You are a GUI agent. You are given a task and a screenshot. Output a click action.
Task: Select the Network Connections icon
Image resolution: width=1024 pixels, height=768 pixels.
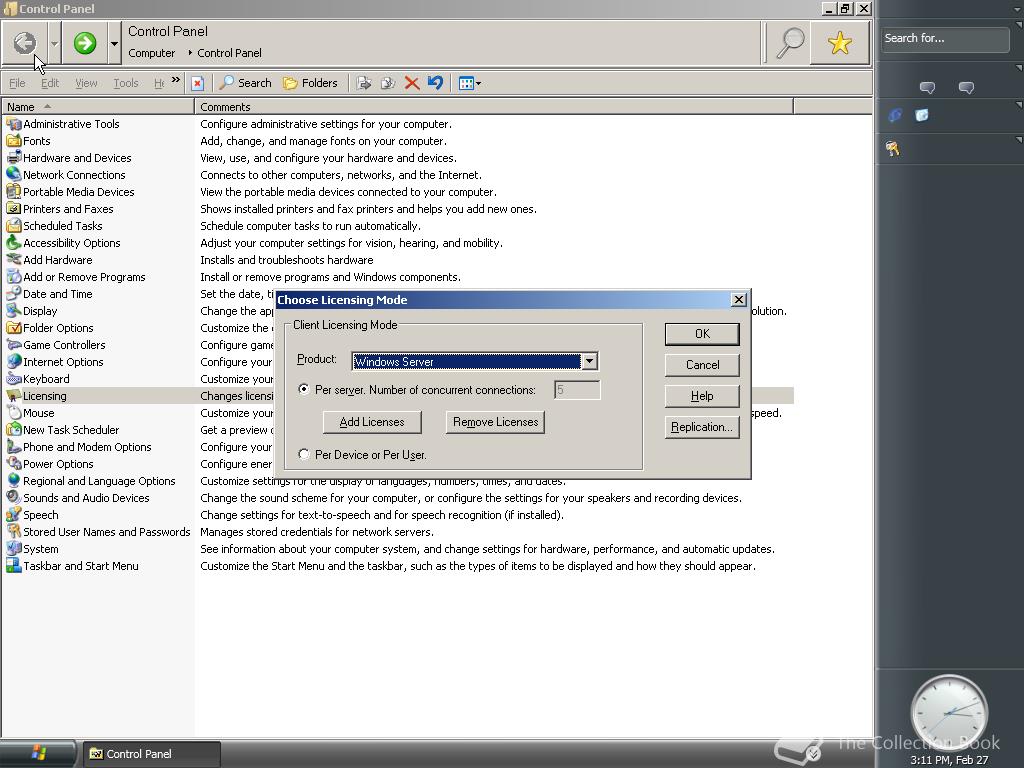coord(14,174)
